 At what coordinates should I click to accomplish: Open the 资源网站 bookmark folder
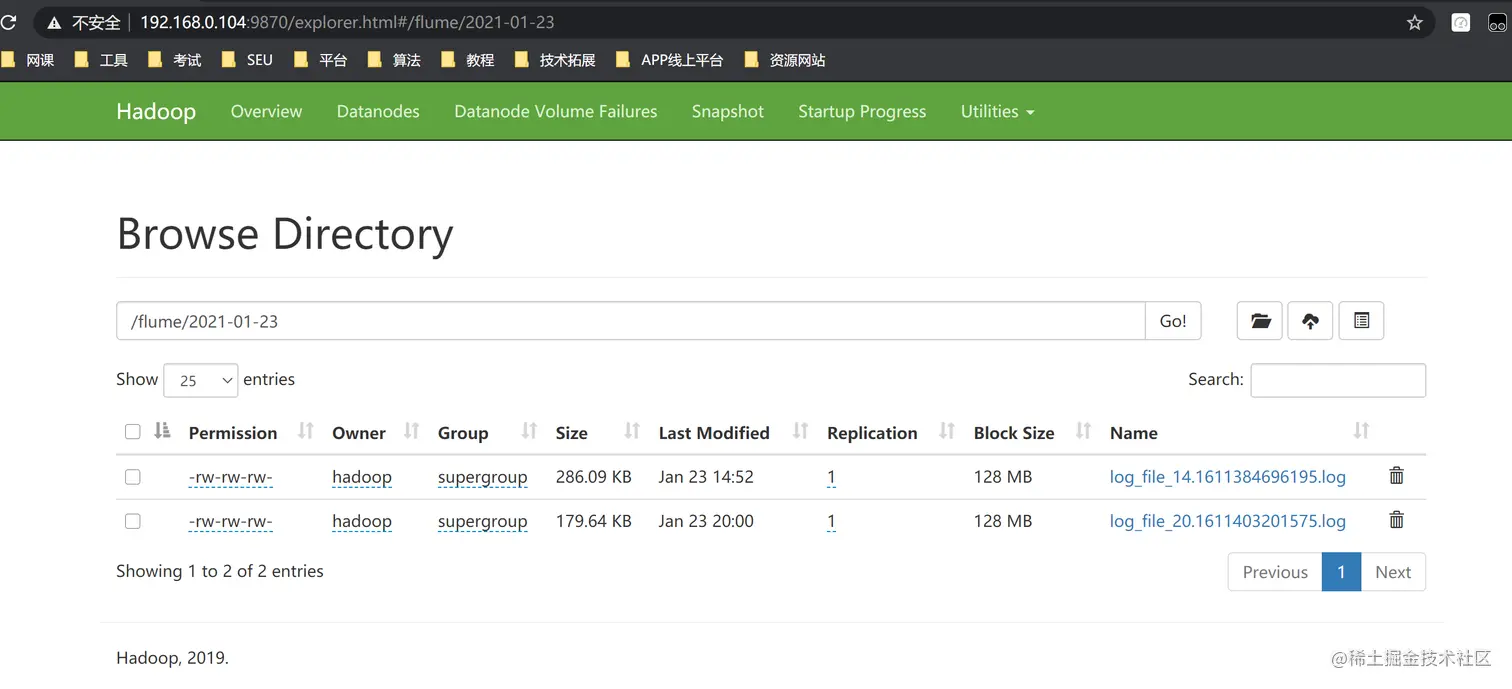785,60
